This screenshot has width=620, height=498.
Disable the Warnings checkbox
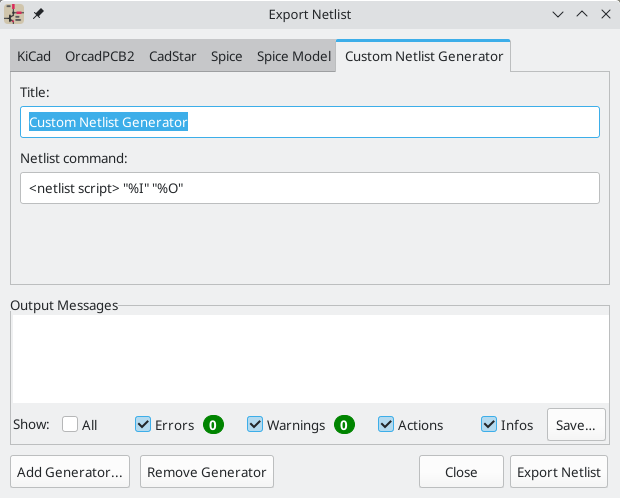pos(255,425)
